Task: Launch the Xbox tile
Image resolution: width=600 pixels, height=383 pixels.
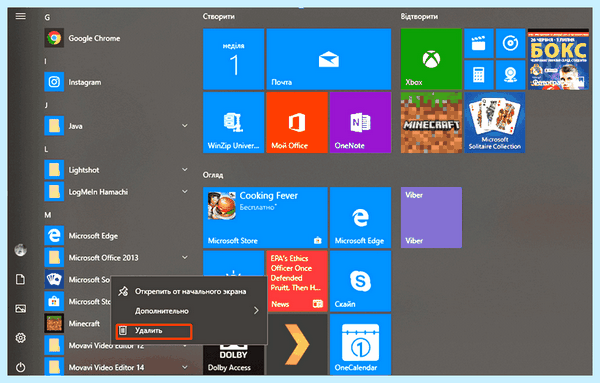Action: pos(431,59)
